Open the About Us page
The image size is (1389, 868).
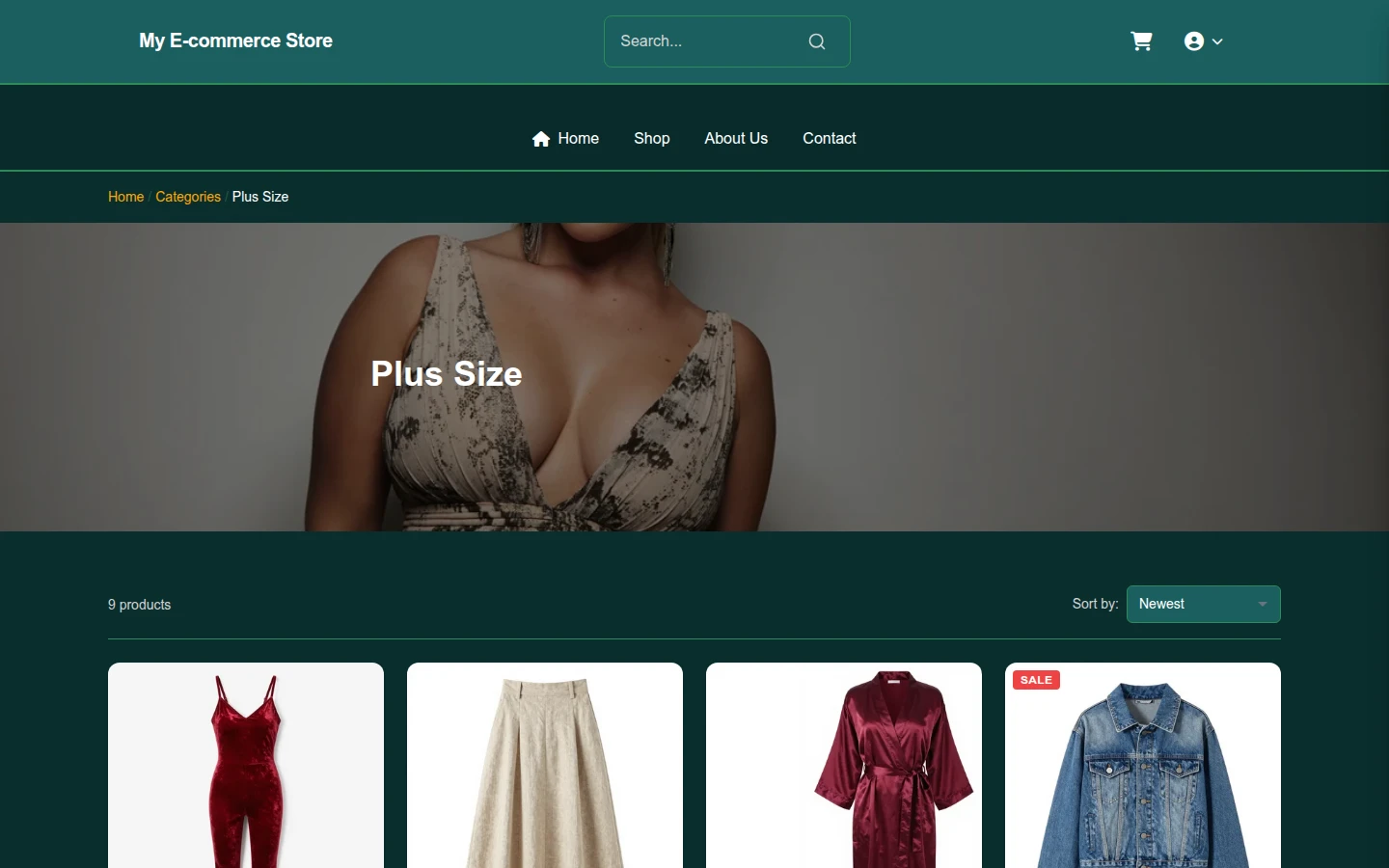pyautogui.click(x=736, y=139)
